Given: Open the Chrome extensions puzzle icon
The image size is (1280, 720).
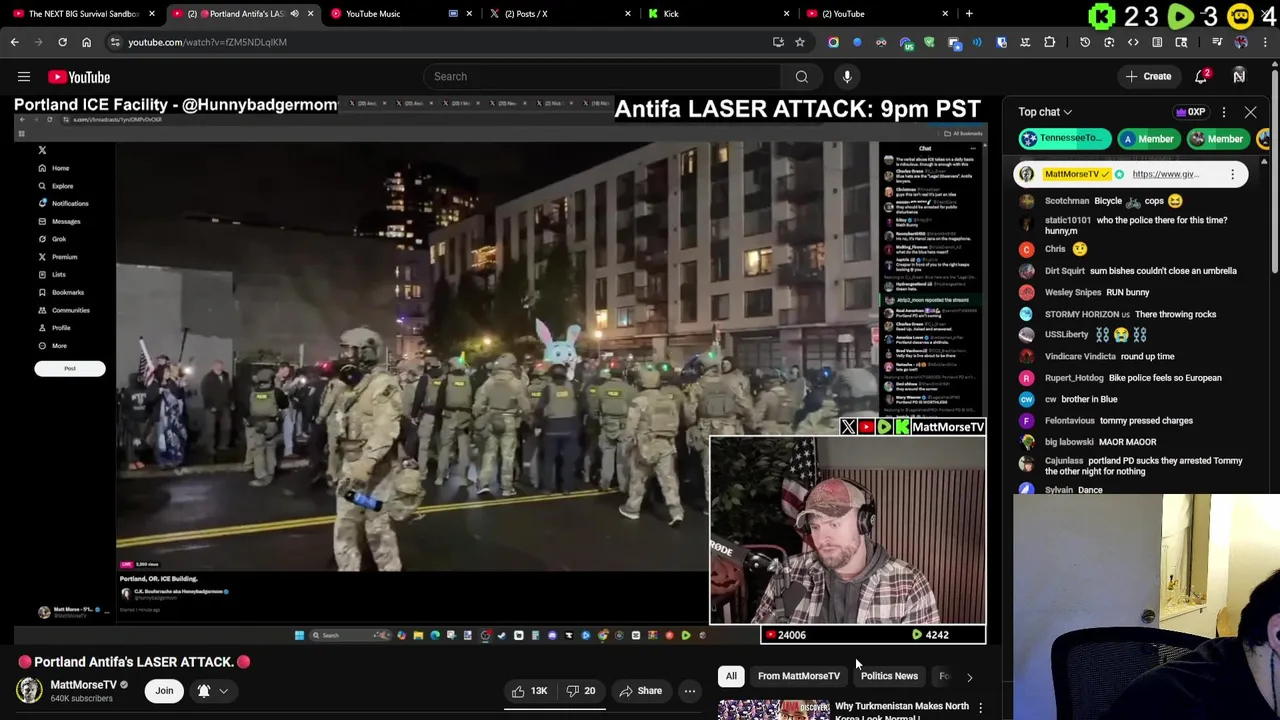Looking at the screenshot, I should [1049, 42].
